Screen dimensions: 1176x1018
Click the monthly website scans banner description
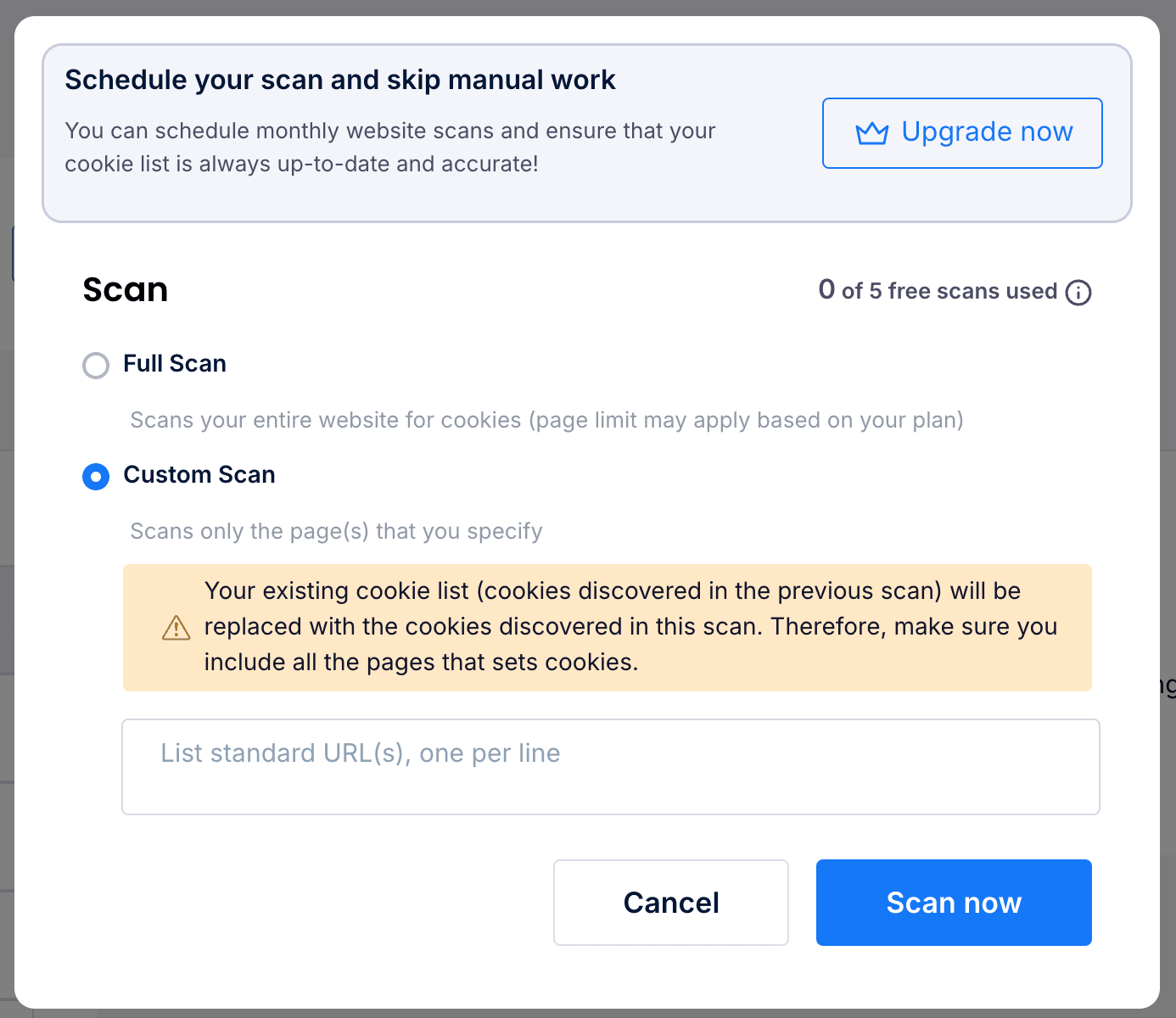pos(390,147)
